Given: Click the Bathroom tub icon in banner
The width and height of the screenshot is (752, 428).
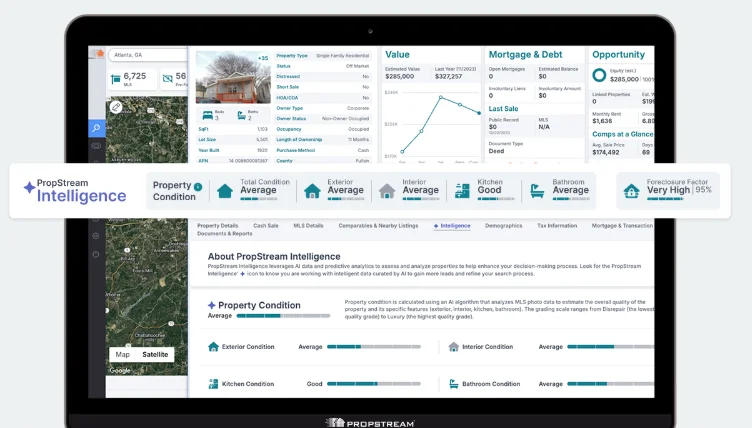Looking at the screenshot, I should pyautogui.click(x=537, y=191).
